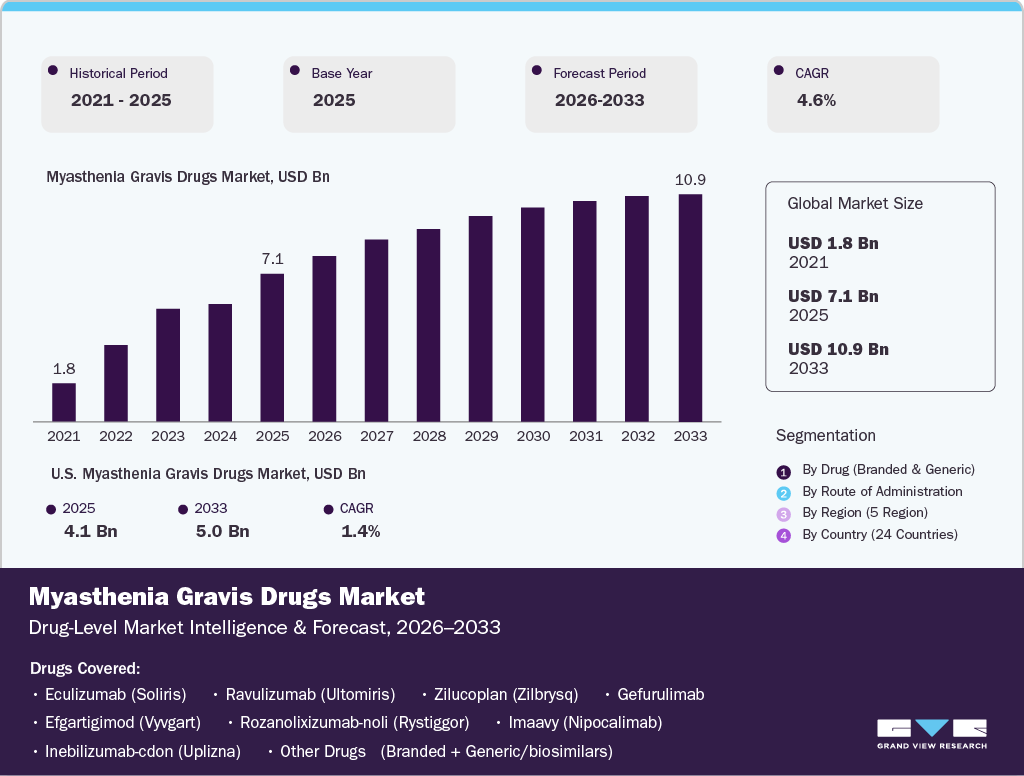
Task: Click Inebilizumab-cdon (Uplizna) drug entry
Action: pyautogui.click(x=142, y=751)
